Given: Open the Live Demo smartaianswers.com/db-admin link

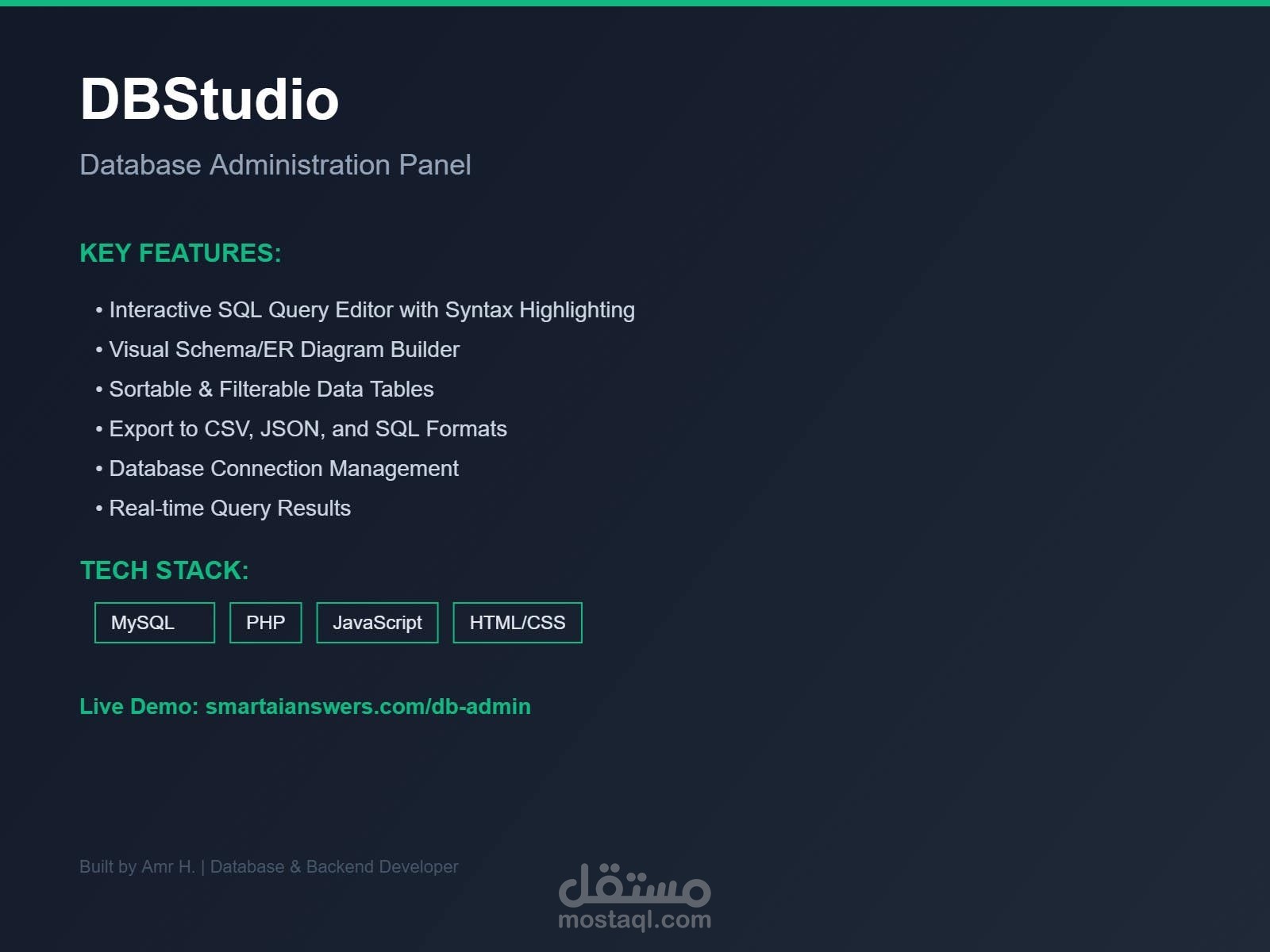Looking at the screenshot, I should tap(306, 707).
